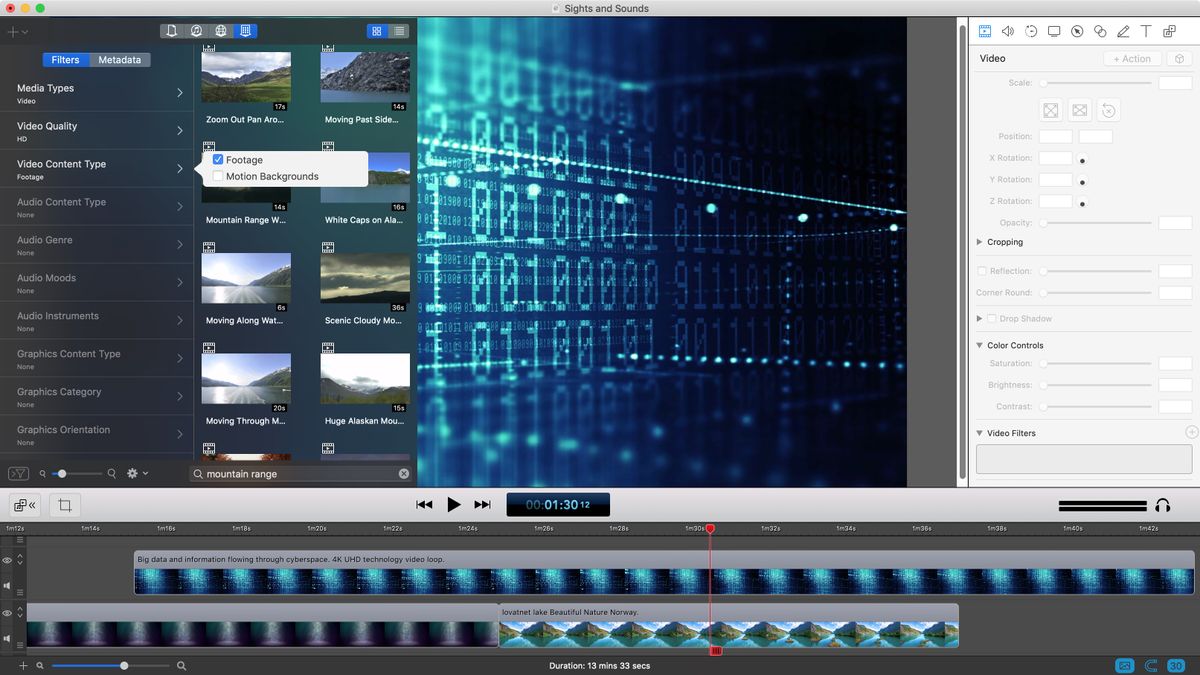Select the Crop tool above the timeline
Screen dimensions: 1200x675
pyautogui.click(x=64, y=504)
